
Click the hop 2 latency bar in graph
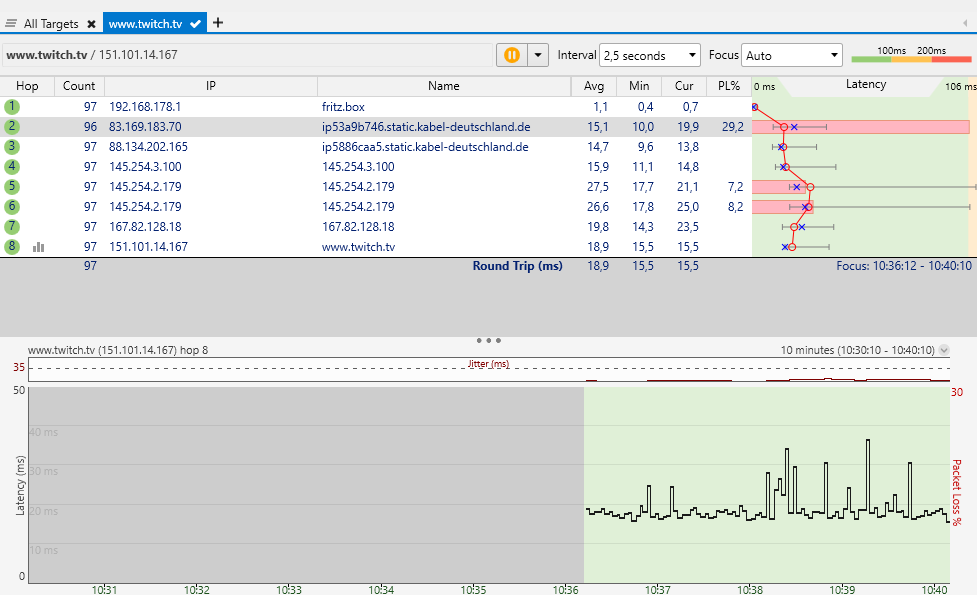pos(860,126)
